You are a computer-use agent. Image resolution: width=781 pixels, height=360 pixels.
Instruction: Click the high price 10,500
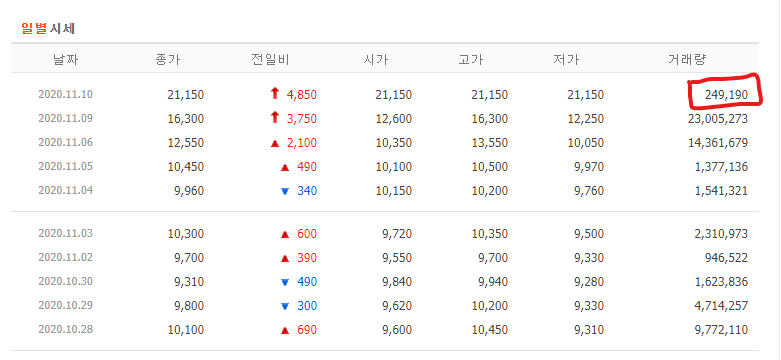490,166
